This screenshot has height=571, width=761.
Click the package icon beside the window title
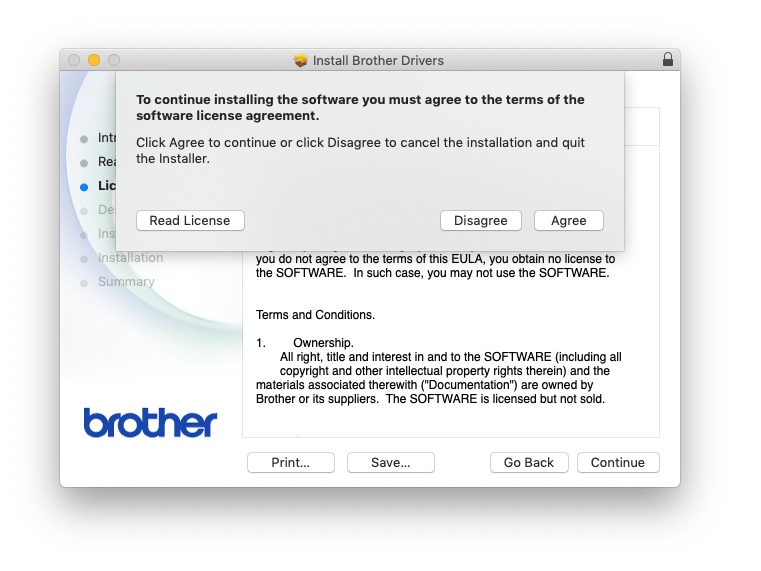coord(301,60)
